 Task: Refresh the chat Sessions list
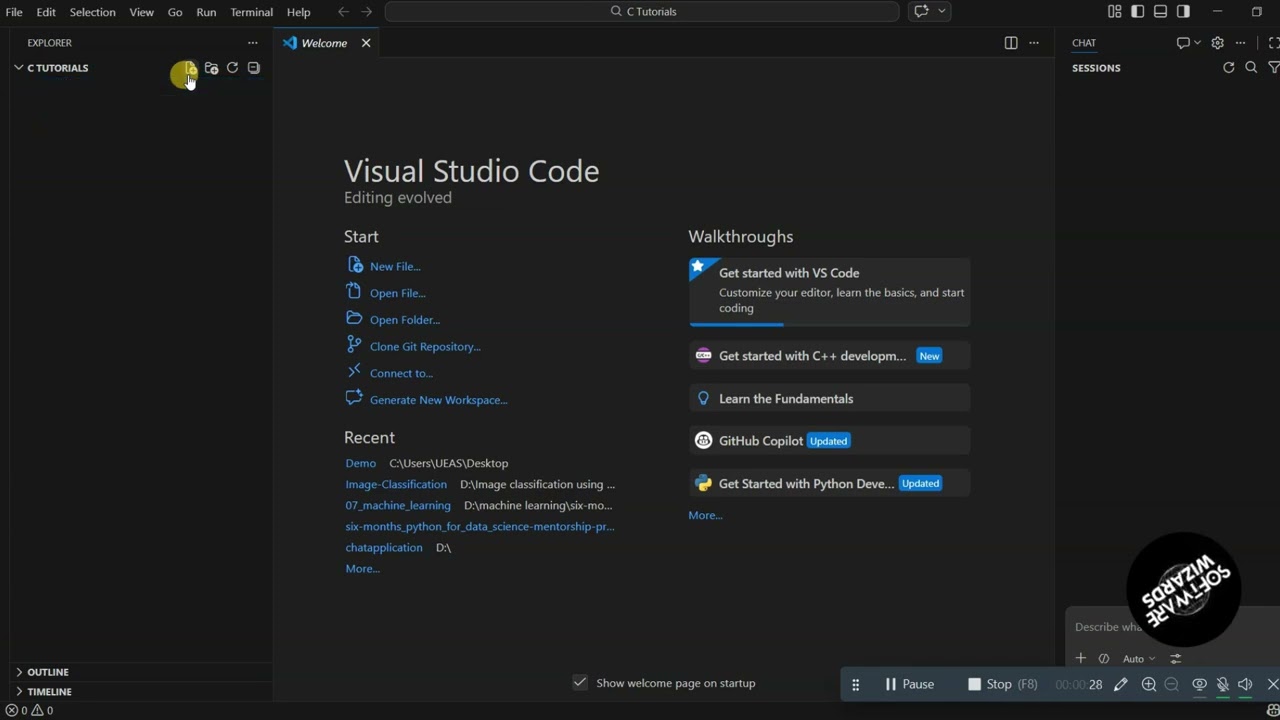(1229, 68)
